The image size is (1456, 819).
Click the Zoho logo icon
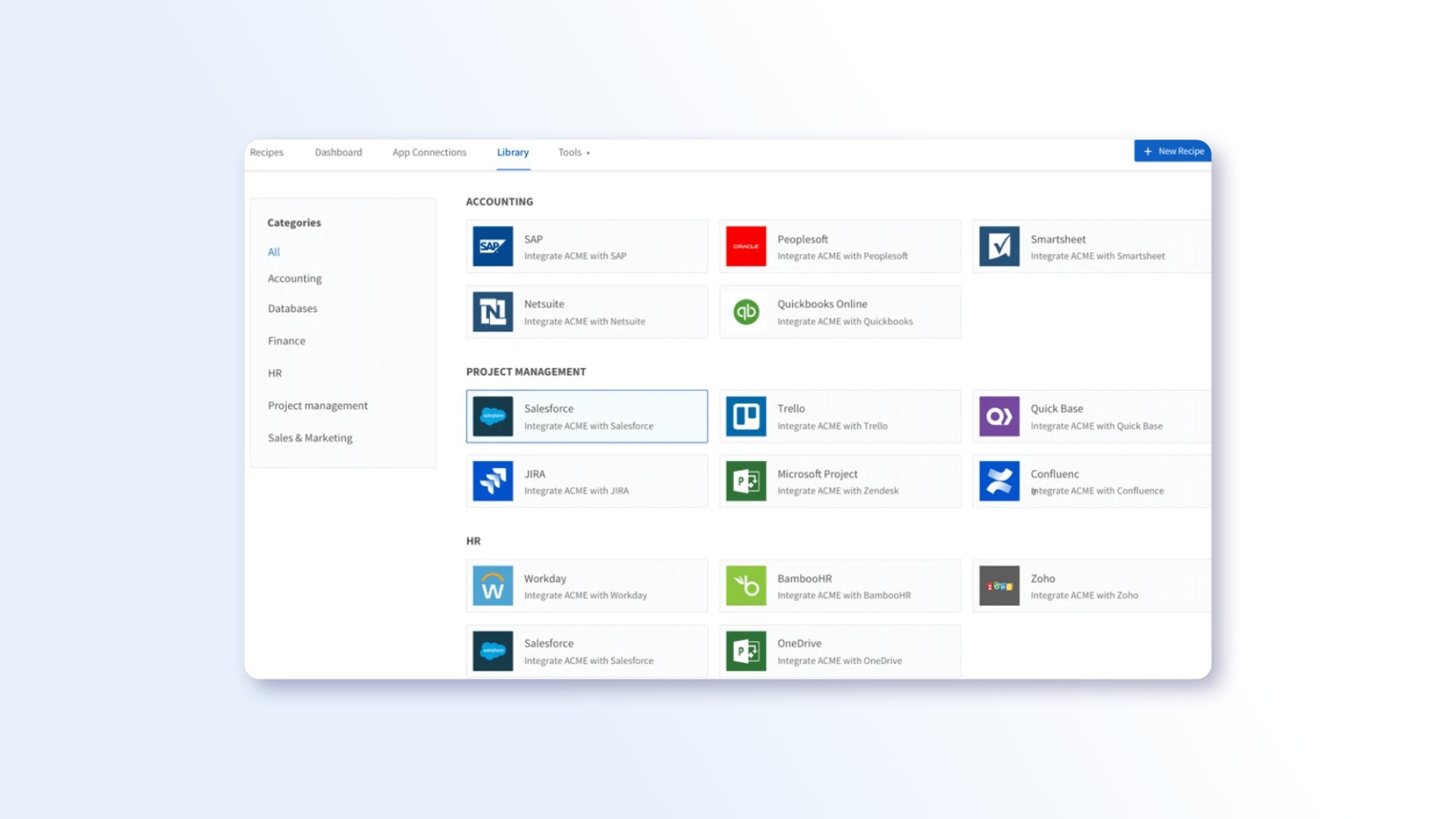pos(999,585)
